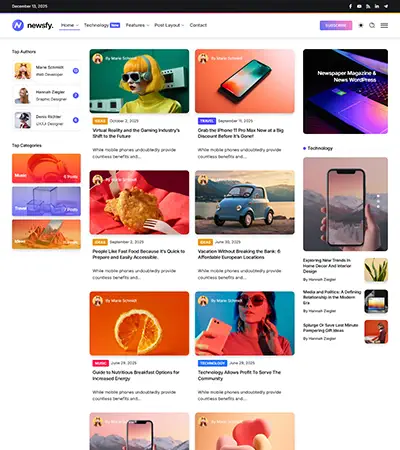400x450 pixels.
Task: Click the Subscribe button
Action: tap(336, 25)
